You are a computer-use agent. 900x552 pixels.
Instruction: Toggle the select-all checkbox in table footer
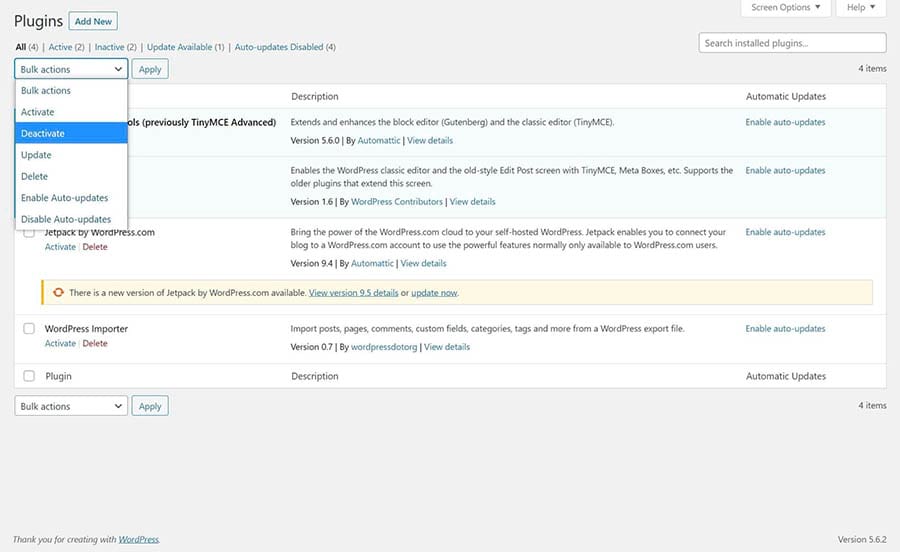[x=29, y=377]
